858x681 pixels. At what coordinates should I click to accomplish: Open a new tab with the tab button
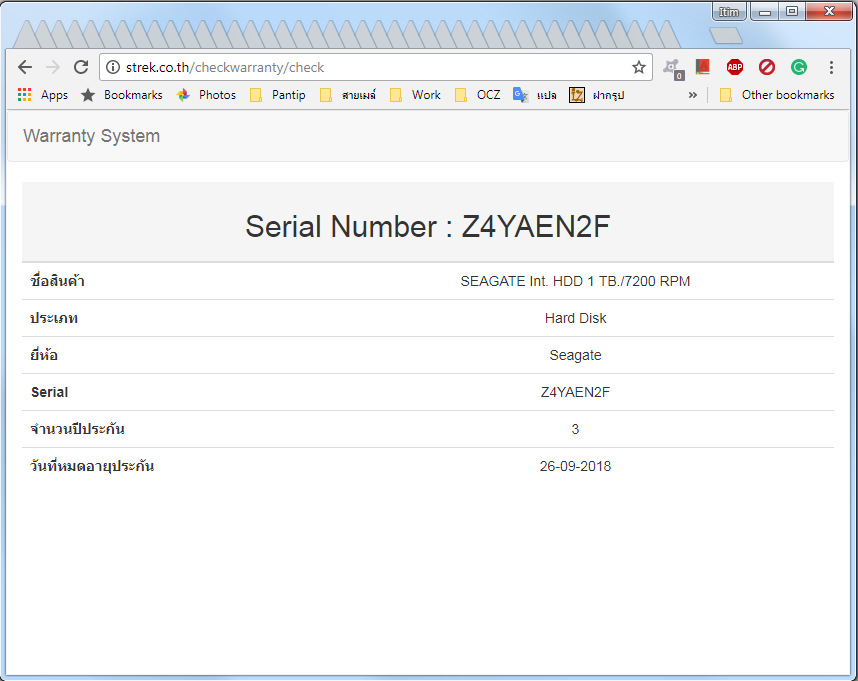[726, 36]
